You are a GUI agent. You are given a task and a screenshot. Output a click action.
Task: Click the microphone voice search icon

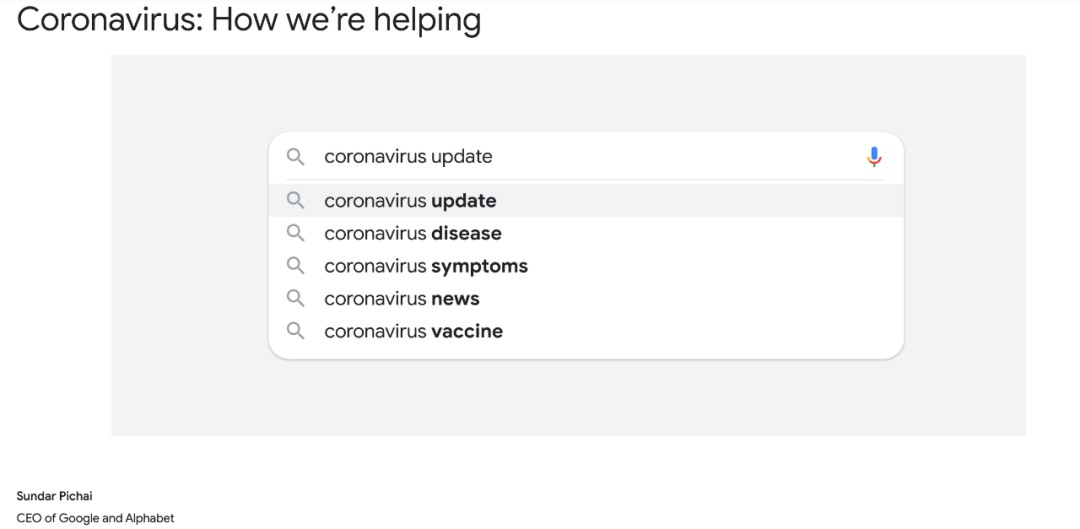(874, 157)
